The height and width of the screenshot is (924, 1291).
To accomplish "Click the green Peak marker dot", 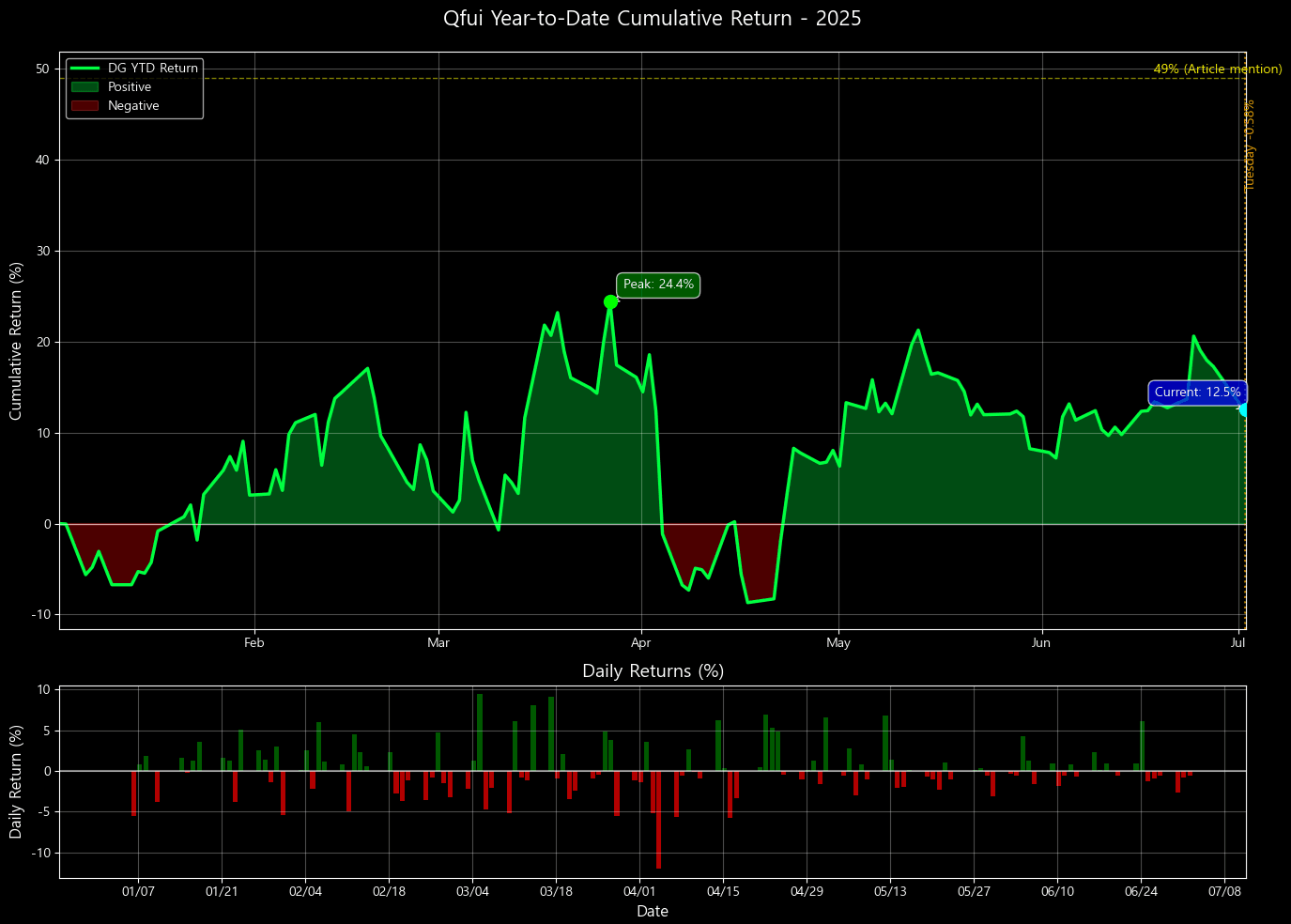I will click(610, 301).
